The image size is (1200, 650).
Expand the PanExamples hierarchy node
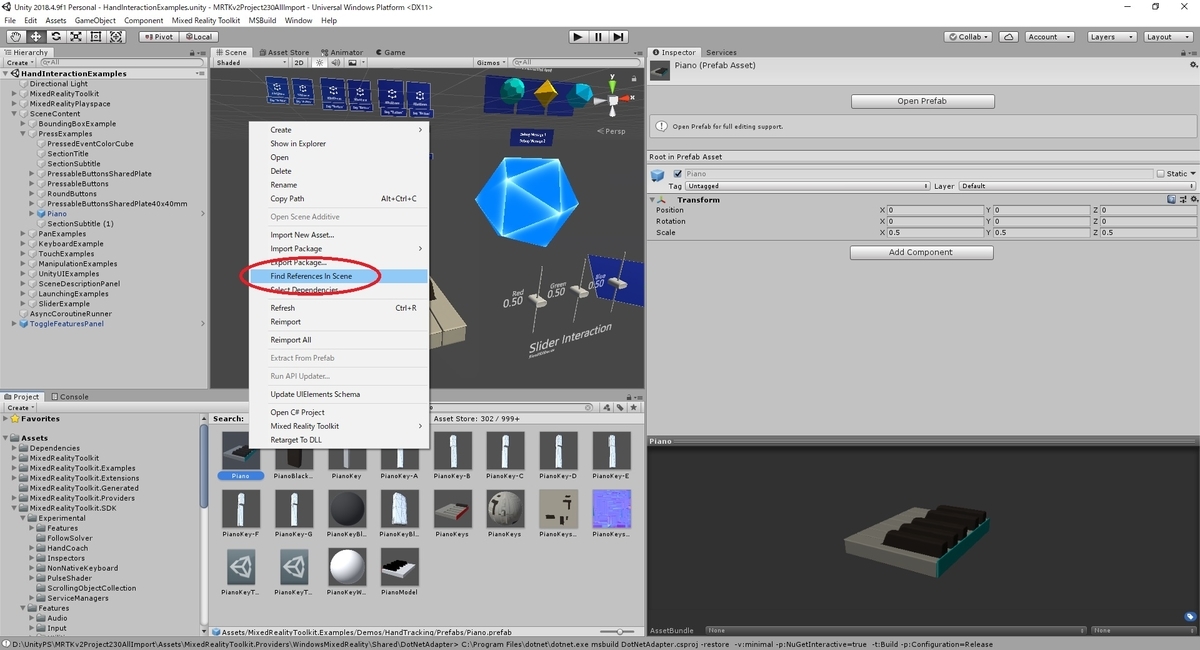pos(25,234)
